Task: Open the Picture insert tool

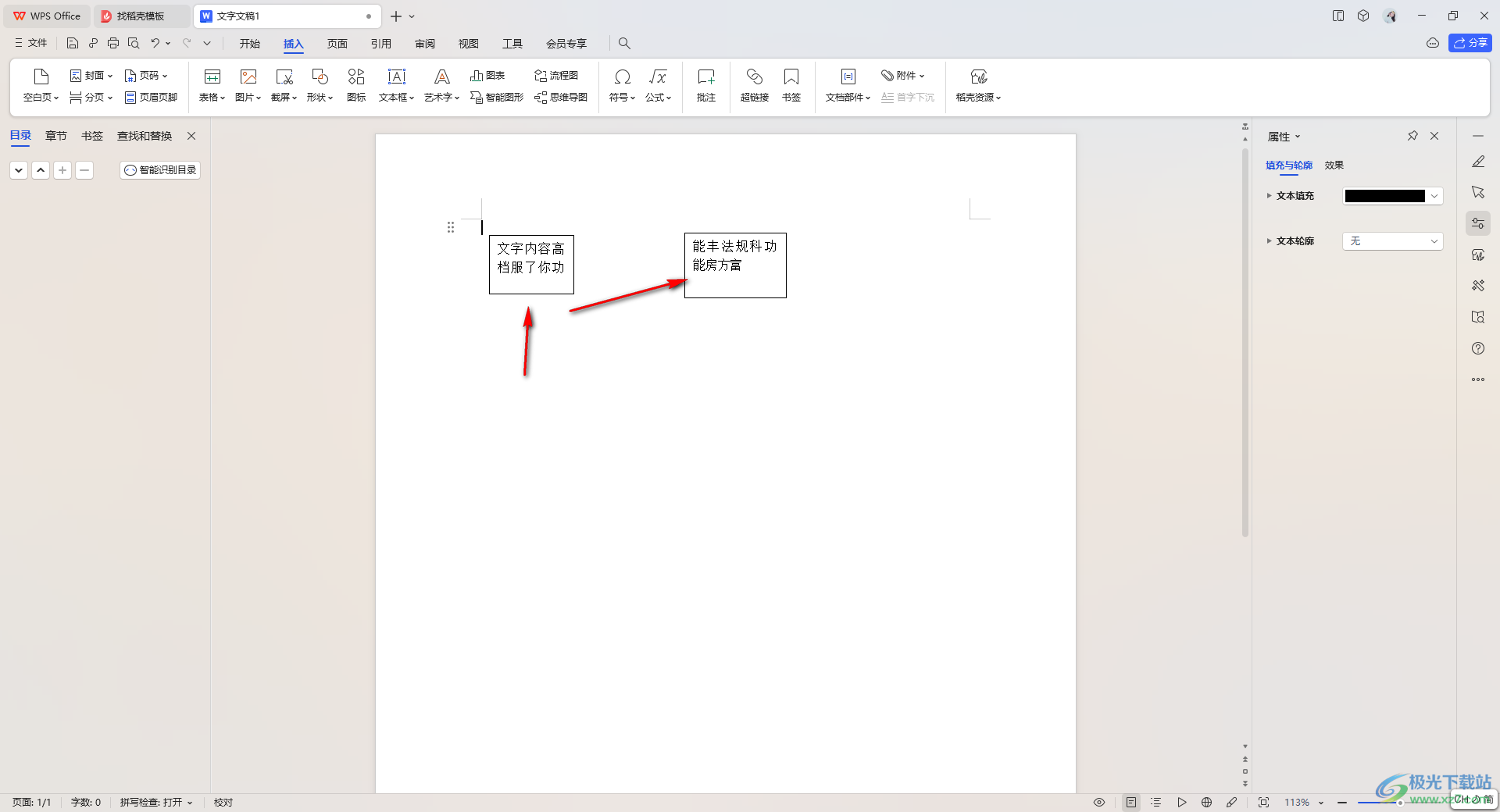Action: (248, 86)
